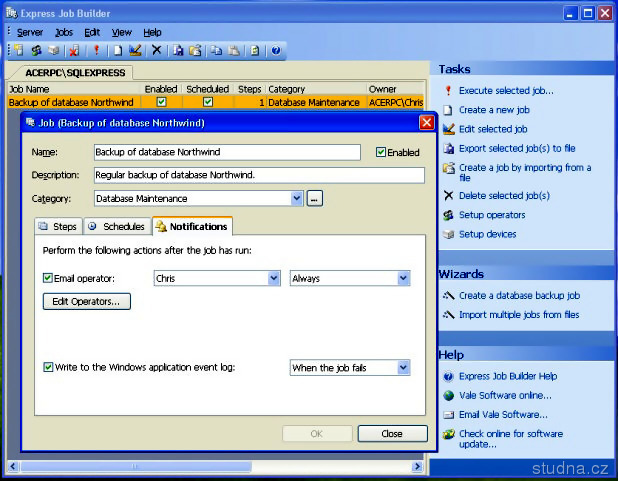Click the export job toolbar icon
The width and height of the screenshot is (618, 481).
177,50
